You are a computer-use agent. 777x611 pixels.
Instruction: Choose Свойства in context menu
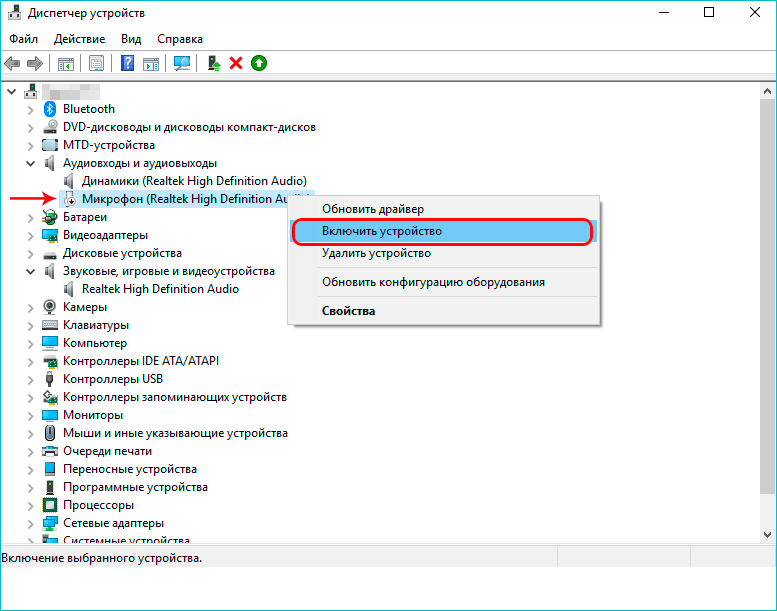(444, 311)
